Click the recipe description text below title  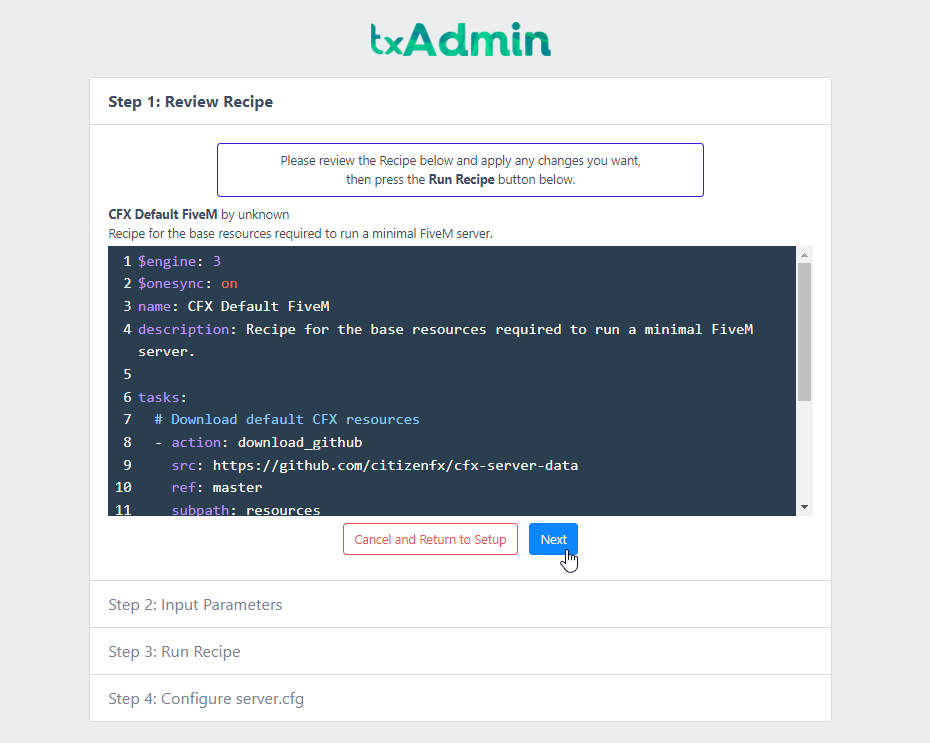[300, 233]
